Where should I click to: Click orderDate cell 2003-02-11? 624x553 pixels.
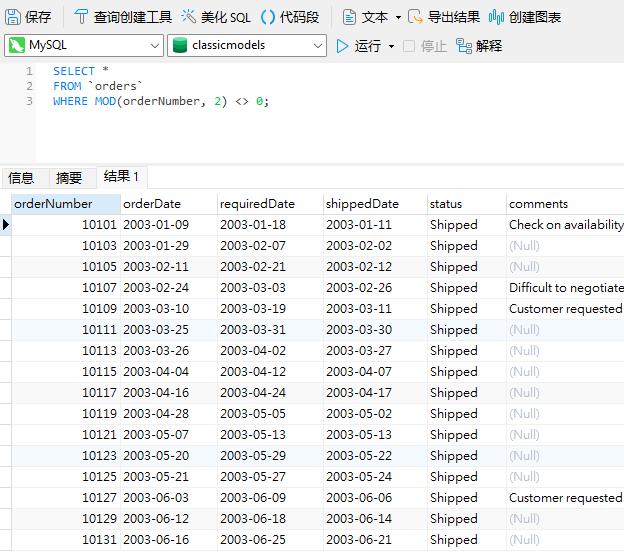pos(169,267)
